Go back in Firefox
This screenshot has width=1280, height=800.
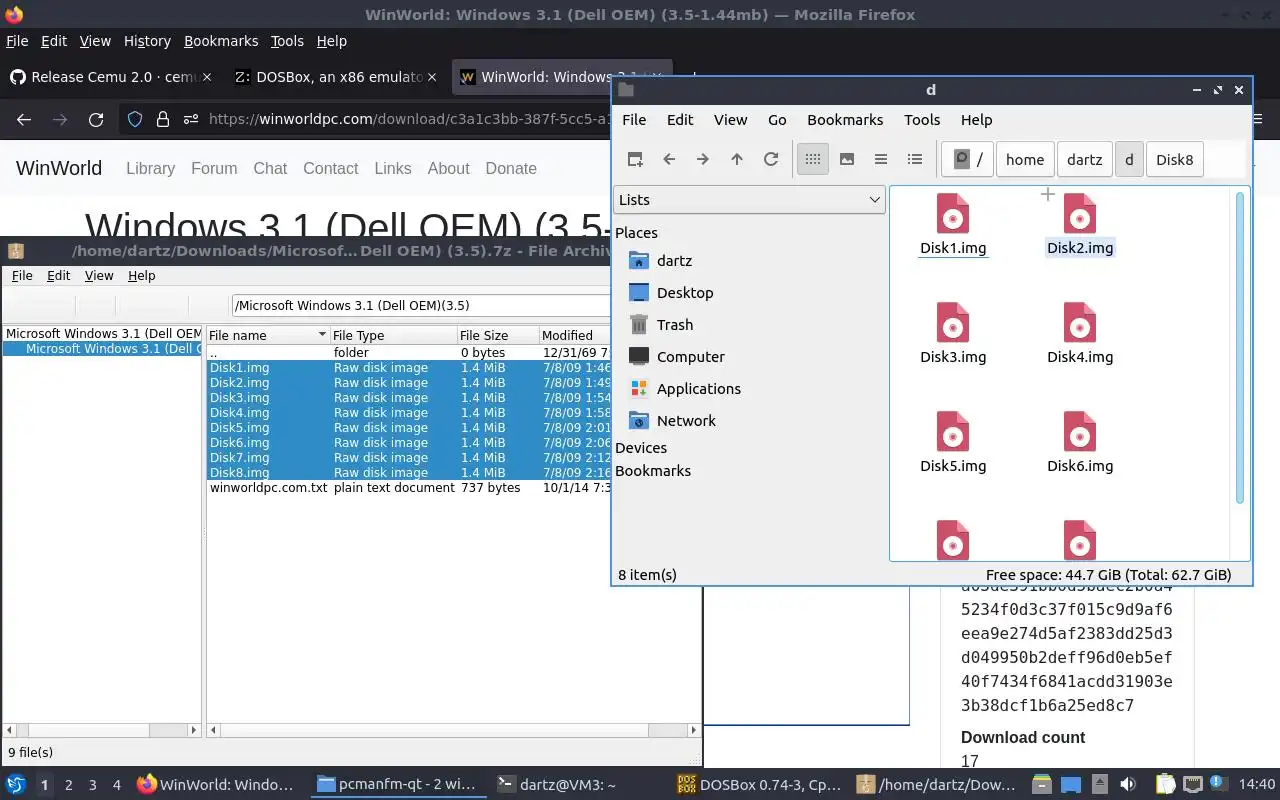[x=24, y=120]
